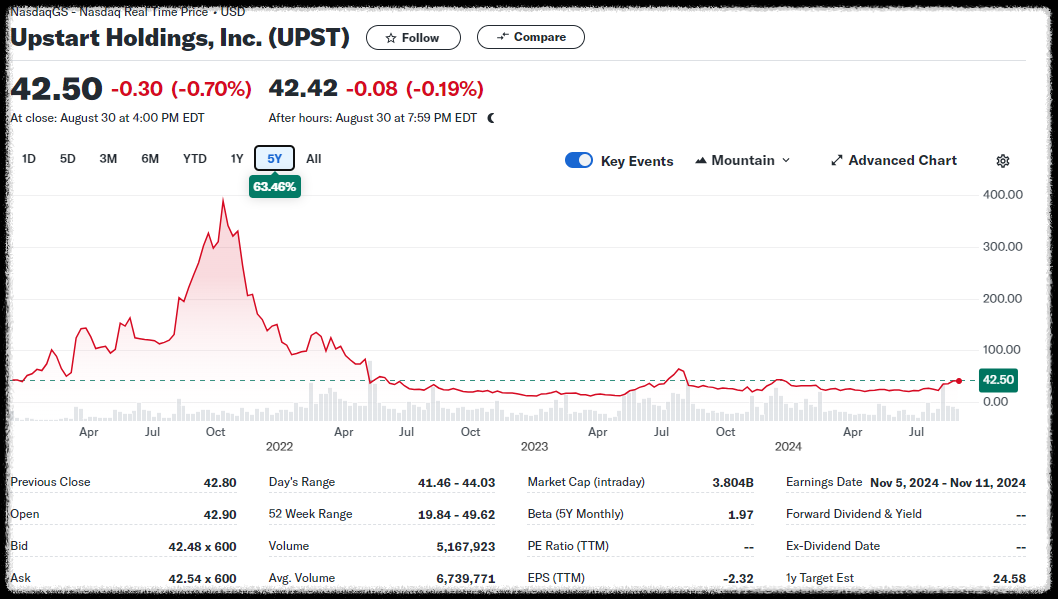
Task: Click the Market Cap value 3.804B
Action: 733,482
